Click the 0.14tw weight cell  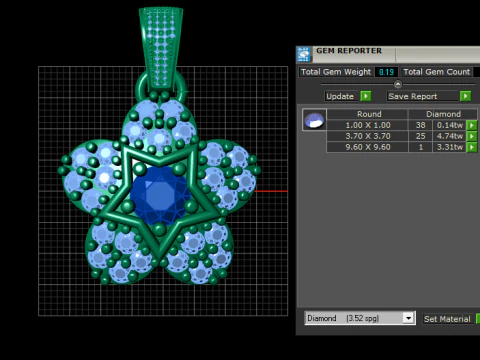point(449,125)
